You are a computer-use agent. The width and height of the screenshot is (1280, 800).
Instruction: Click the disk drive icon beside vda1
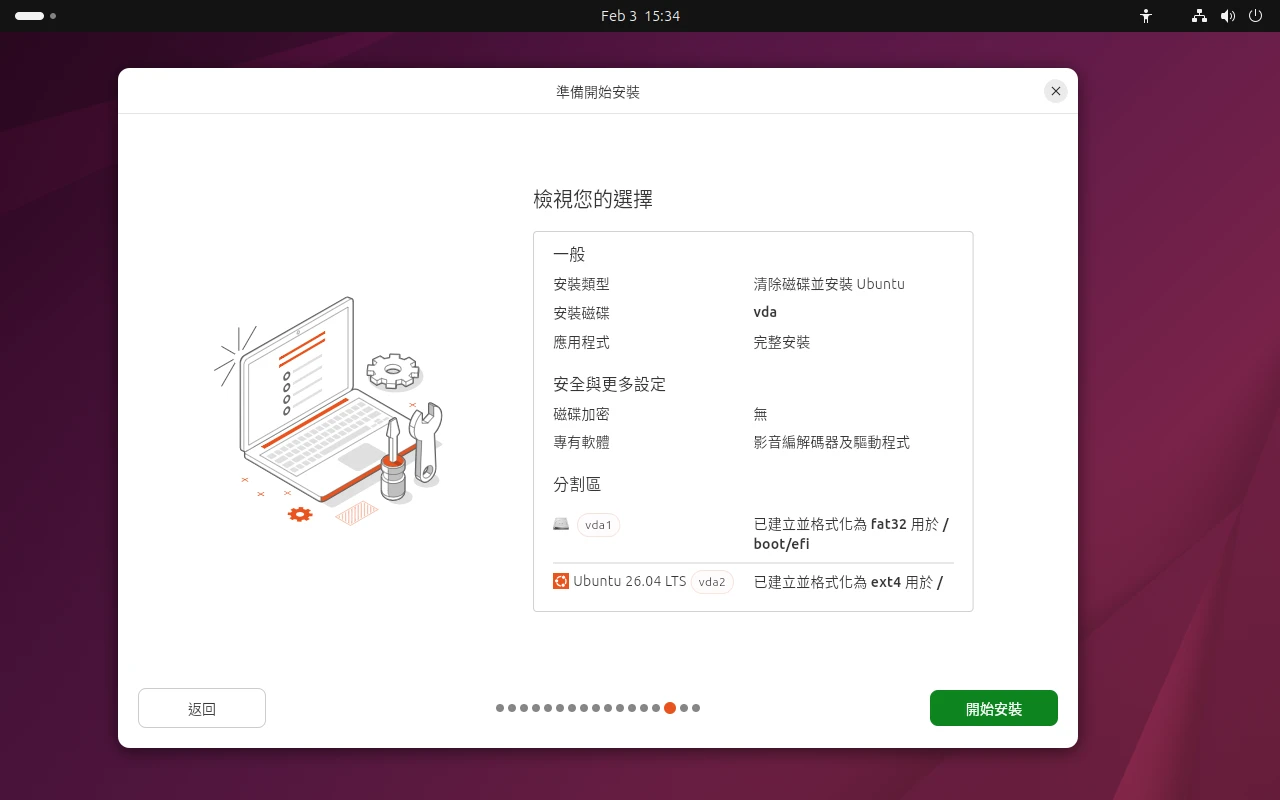[561, 524]
